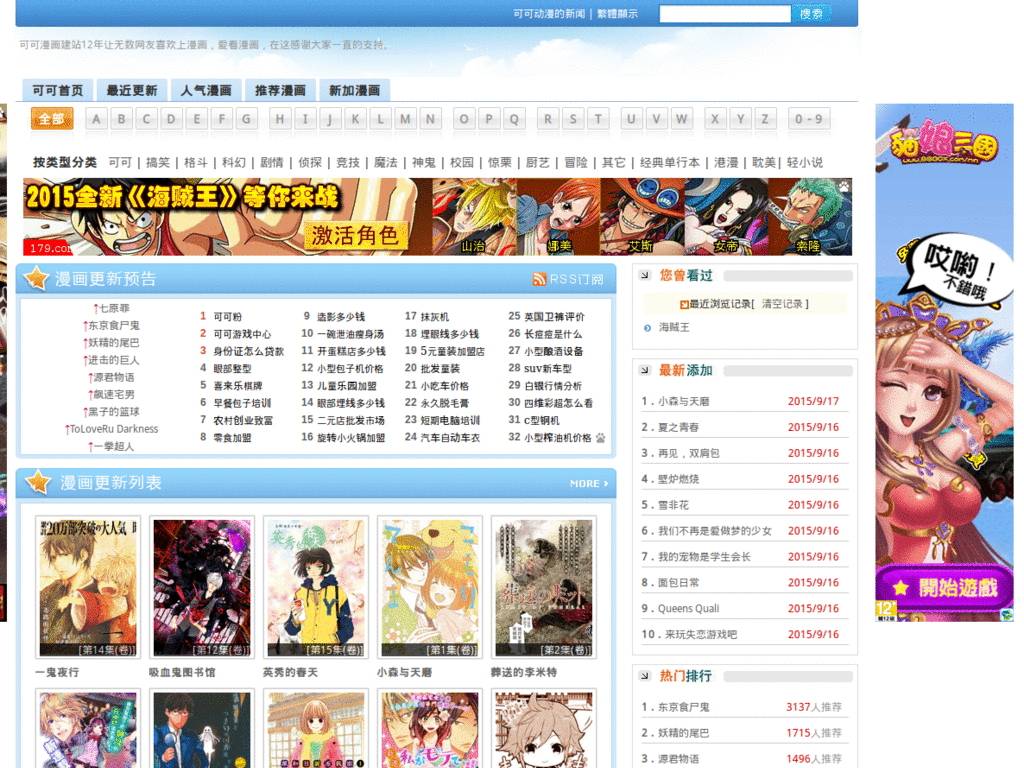The height and width of the screenshot is (768, 1024).
Task: Filter comics by 0-9
Action: click(808, 119)
